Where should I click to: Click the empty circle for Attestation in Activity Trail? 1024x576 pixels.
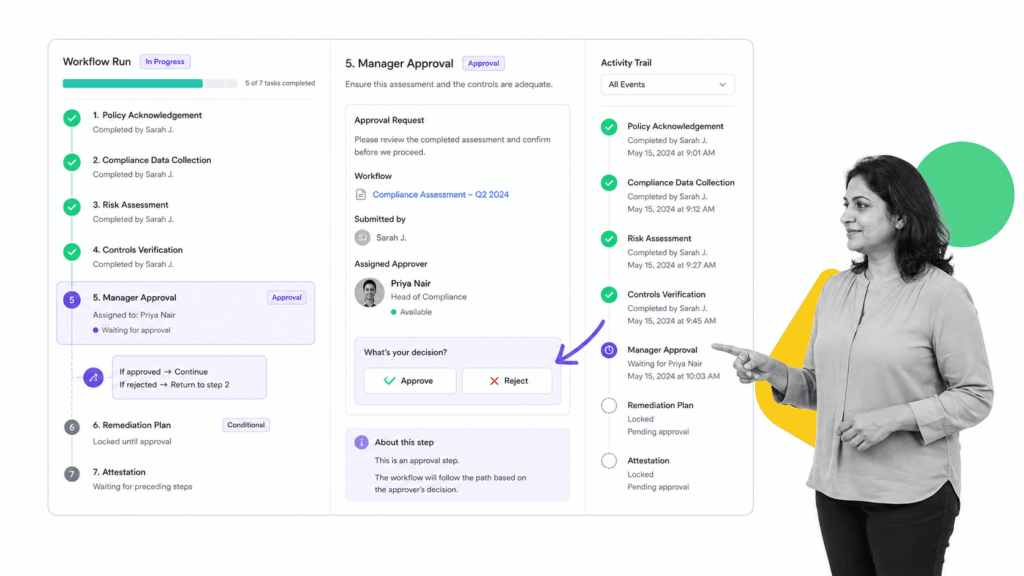click(x=609, y=461)
